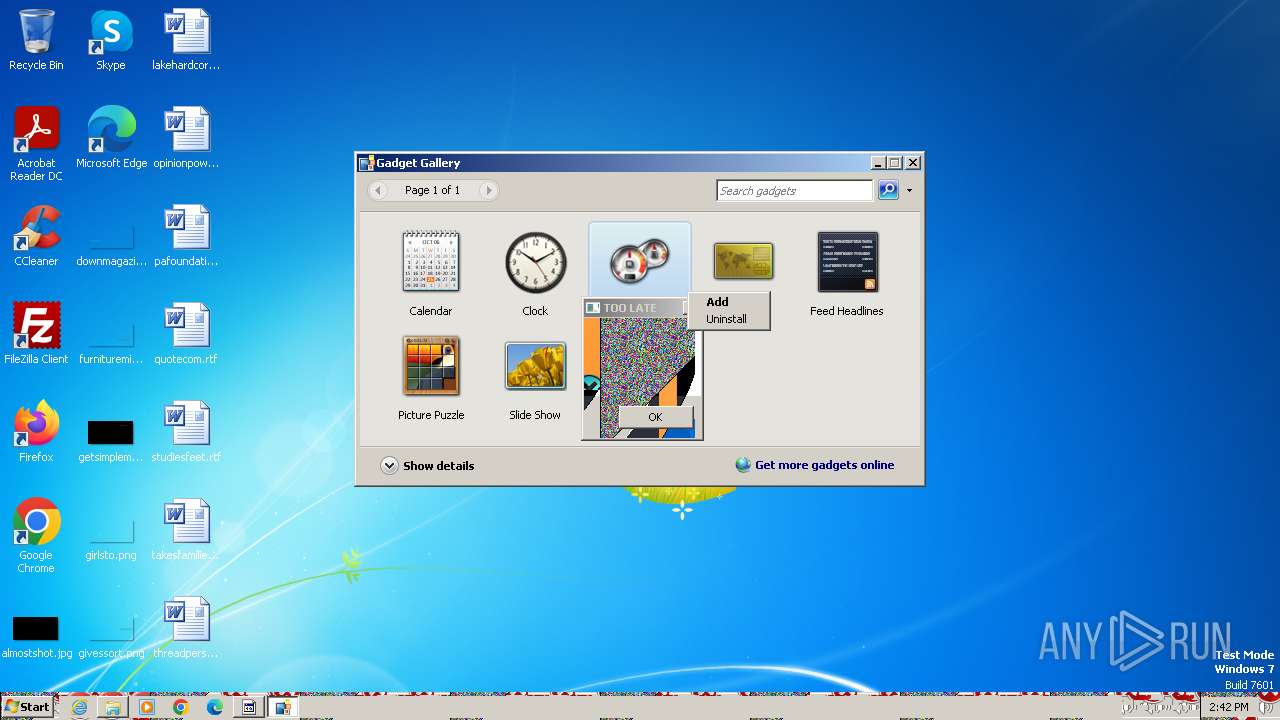Open Acrobat Reader DC shortcut

coord(36,144)
